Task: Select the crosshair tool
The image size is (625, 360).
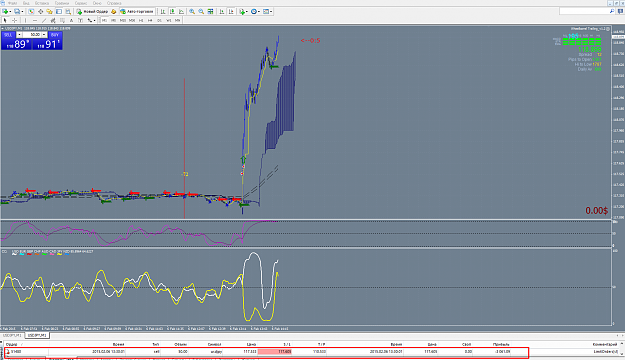Action: tap(14, 20)
